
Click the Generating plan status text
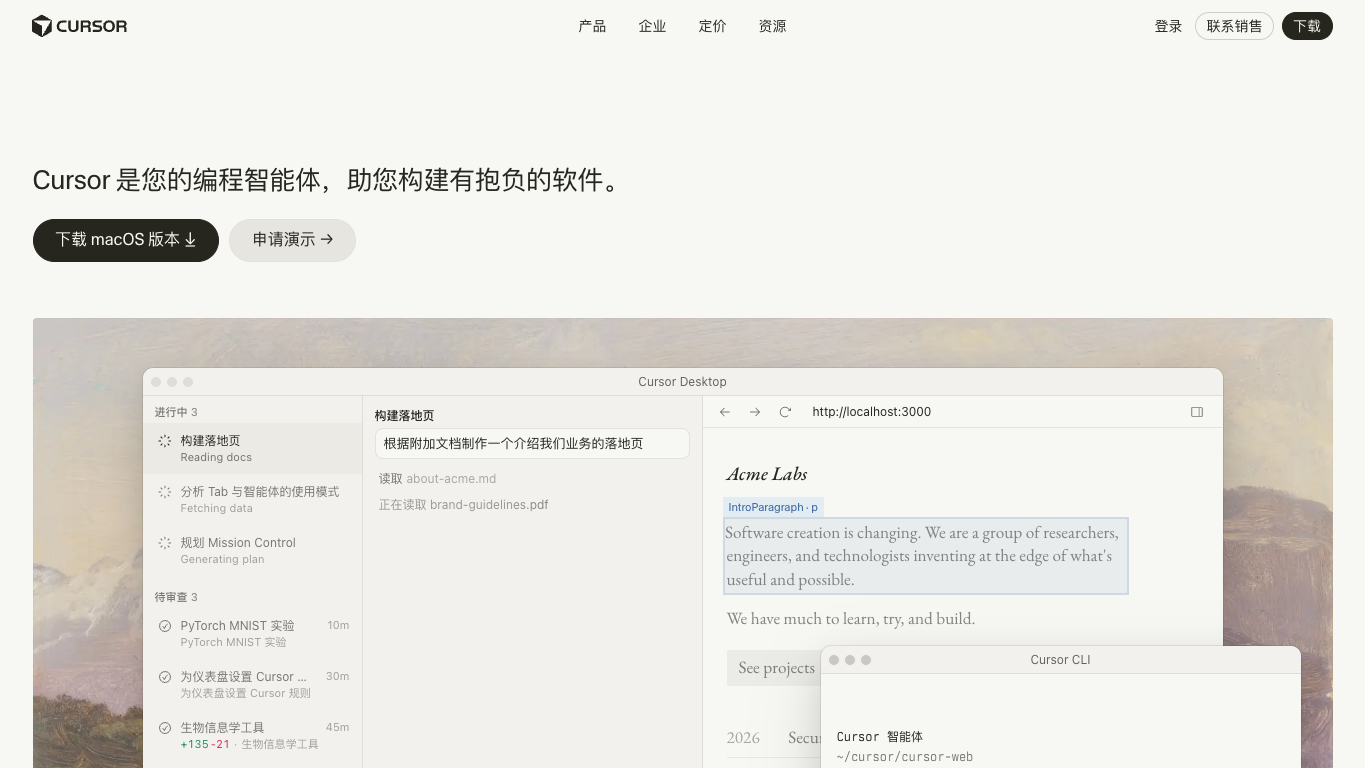click(x=222, y=559)
